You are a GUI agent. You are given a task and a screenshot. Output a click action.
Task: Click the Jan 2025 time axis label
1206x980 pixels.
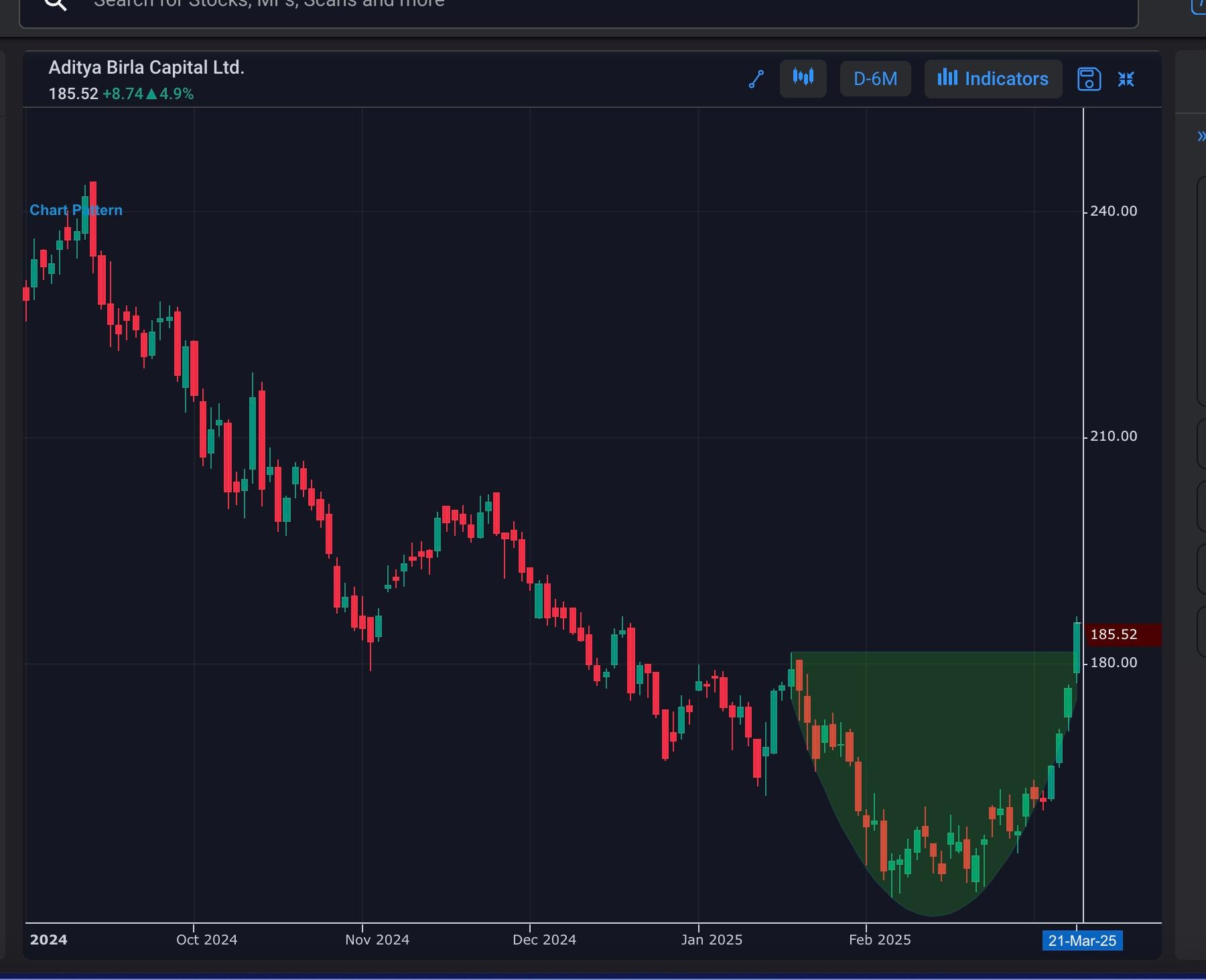pos(712,940)
